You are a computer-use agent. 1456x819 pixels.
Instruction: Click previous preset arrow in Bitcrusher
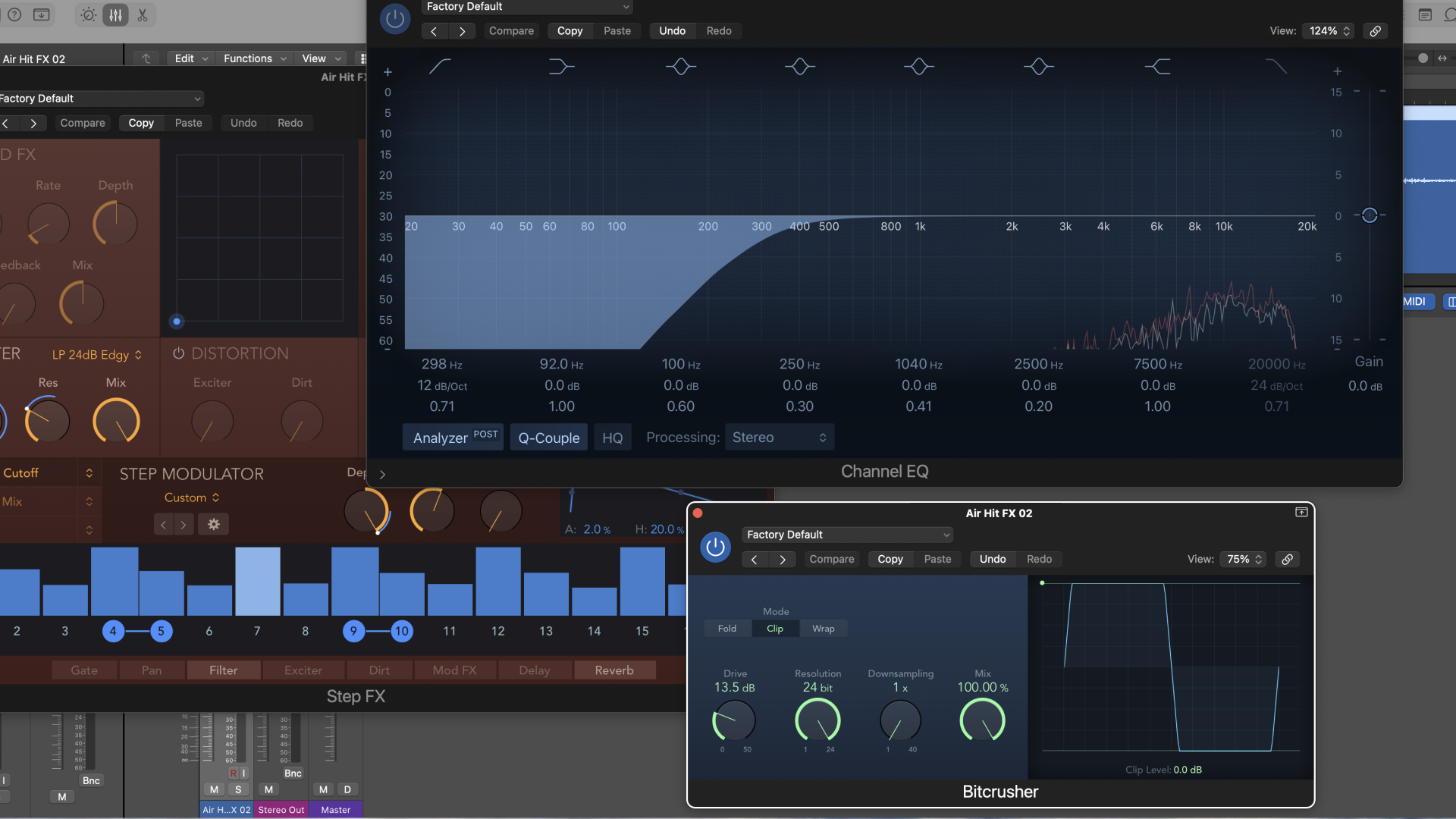(754, 559)
